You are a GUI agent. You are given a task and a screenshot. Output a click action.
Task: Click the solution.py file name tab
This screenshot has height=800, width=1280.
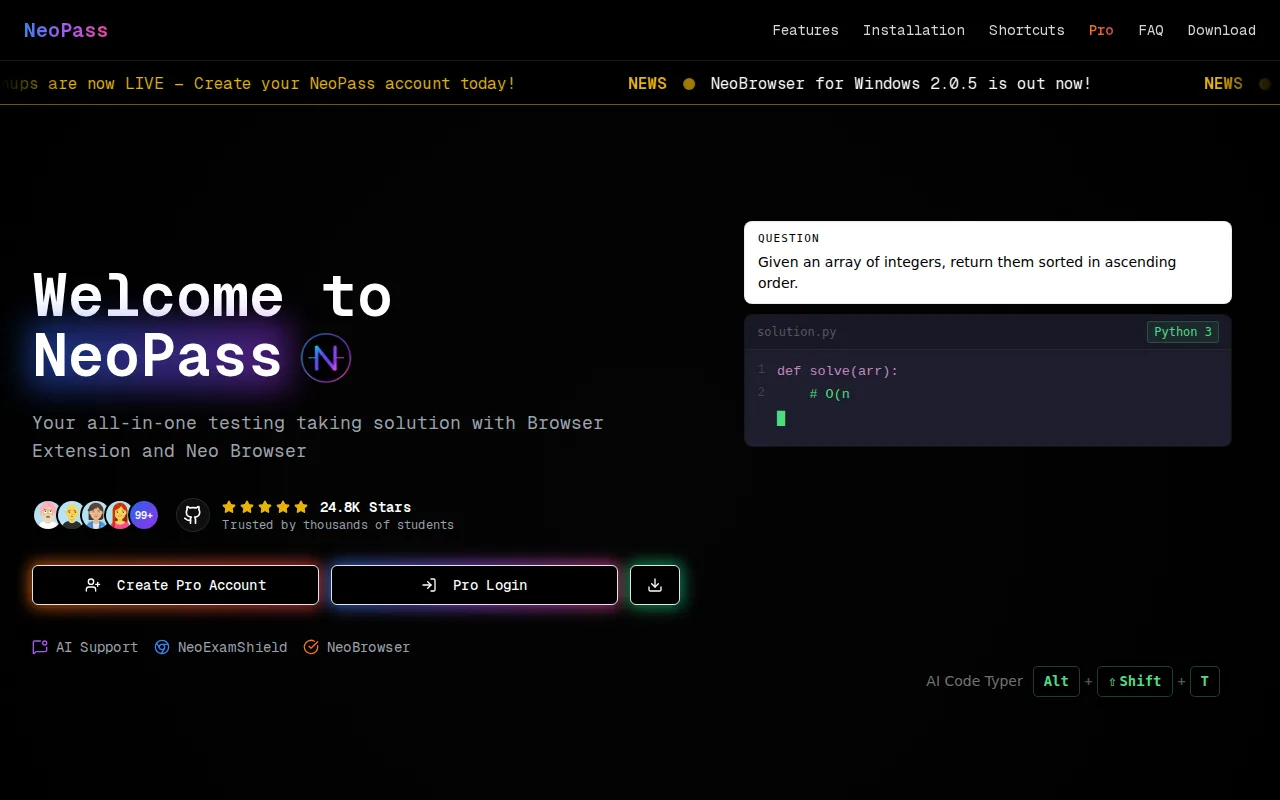click(797, 332)
